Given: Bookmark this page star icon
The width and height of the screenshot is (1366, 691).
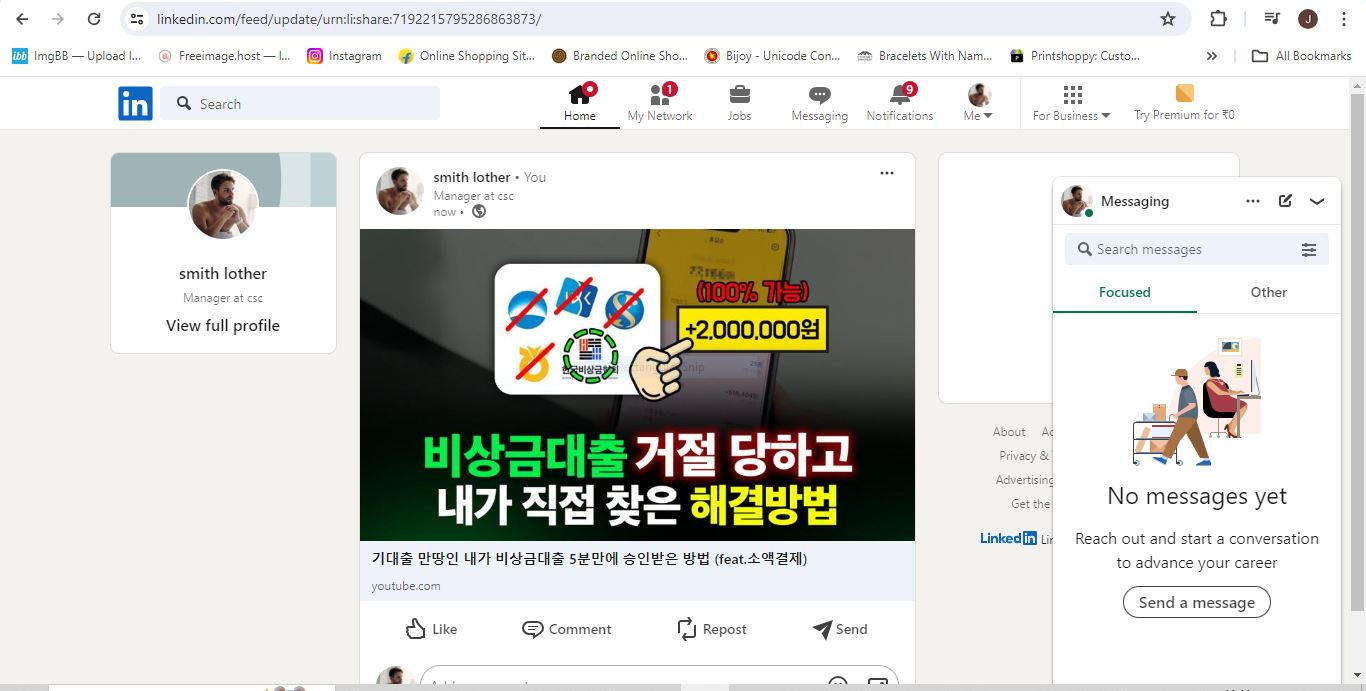Looking at the screenshot, I should click(x=1167, y=19).
